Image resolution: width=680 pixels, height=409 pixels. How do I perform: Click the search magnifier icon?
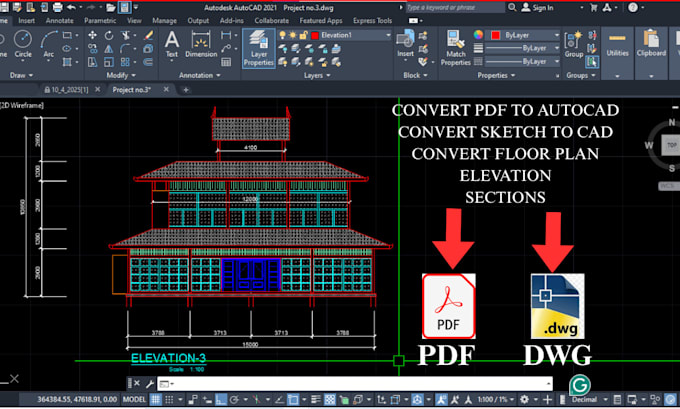pyautogui.click(x=512, y=7)
